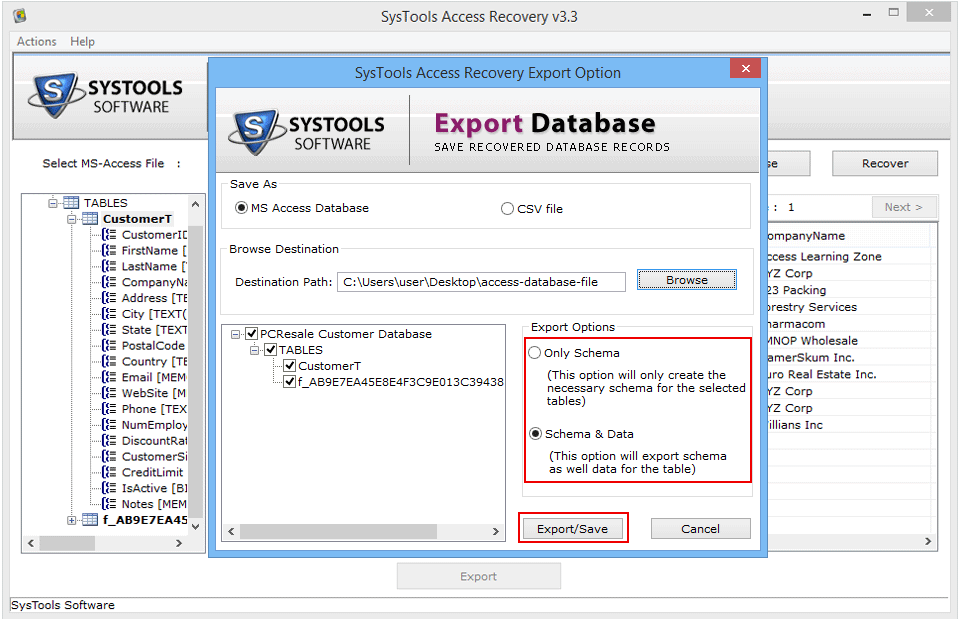Click the DiscountRate field icon

point(109,441)
